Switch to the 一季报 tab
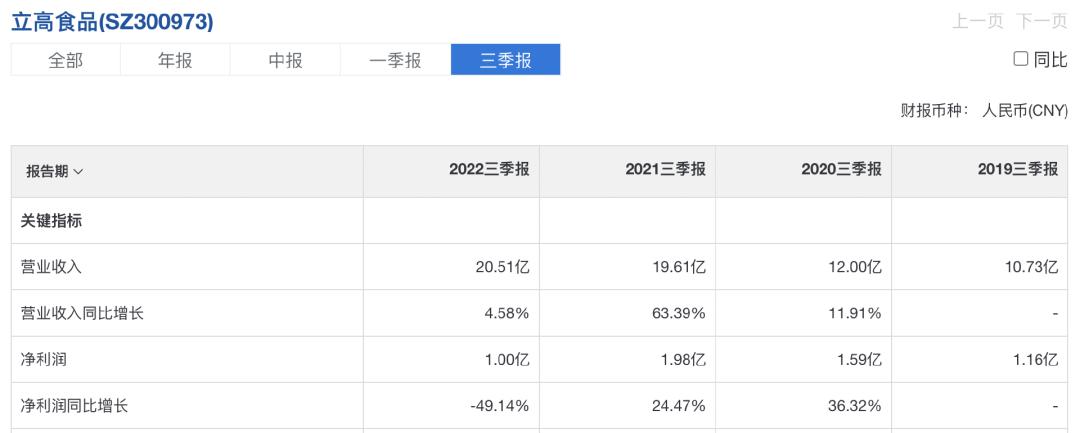 [395, 60]
